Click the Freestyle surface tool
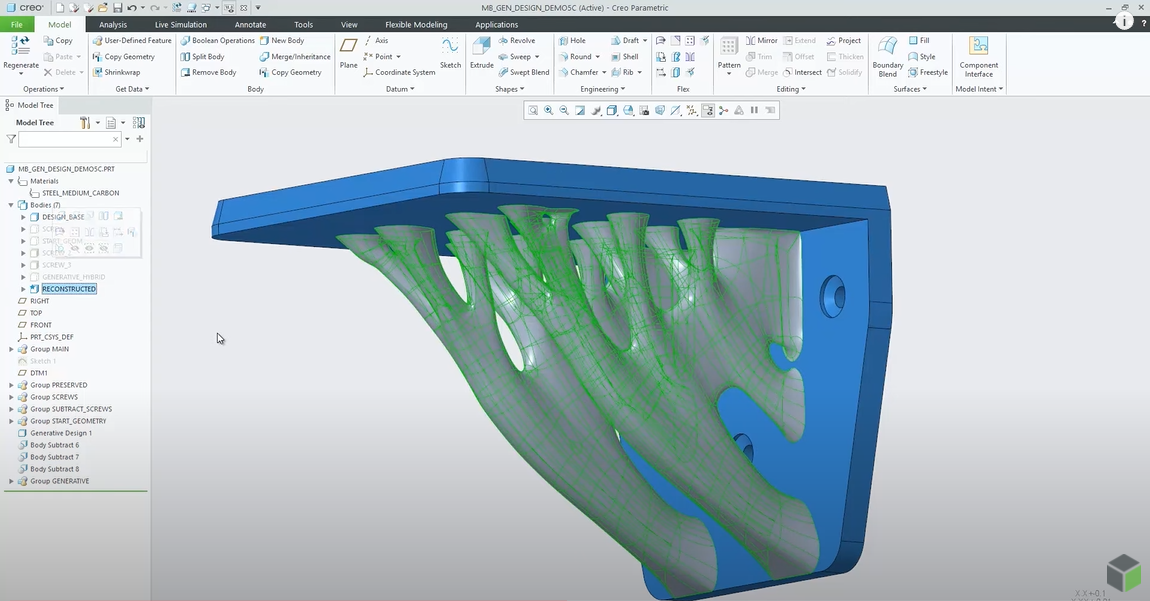 (x=928, y=73)
